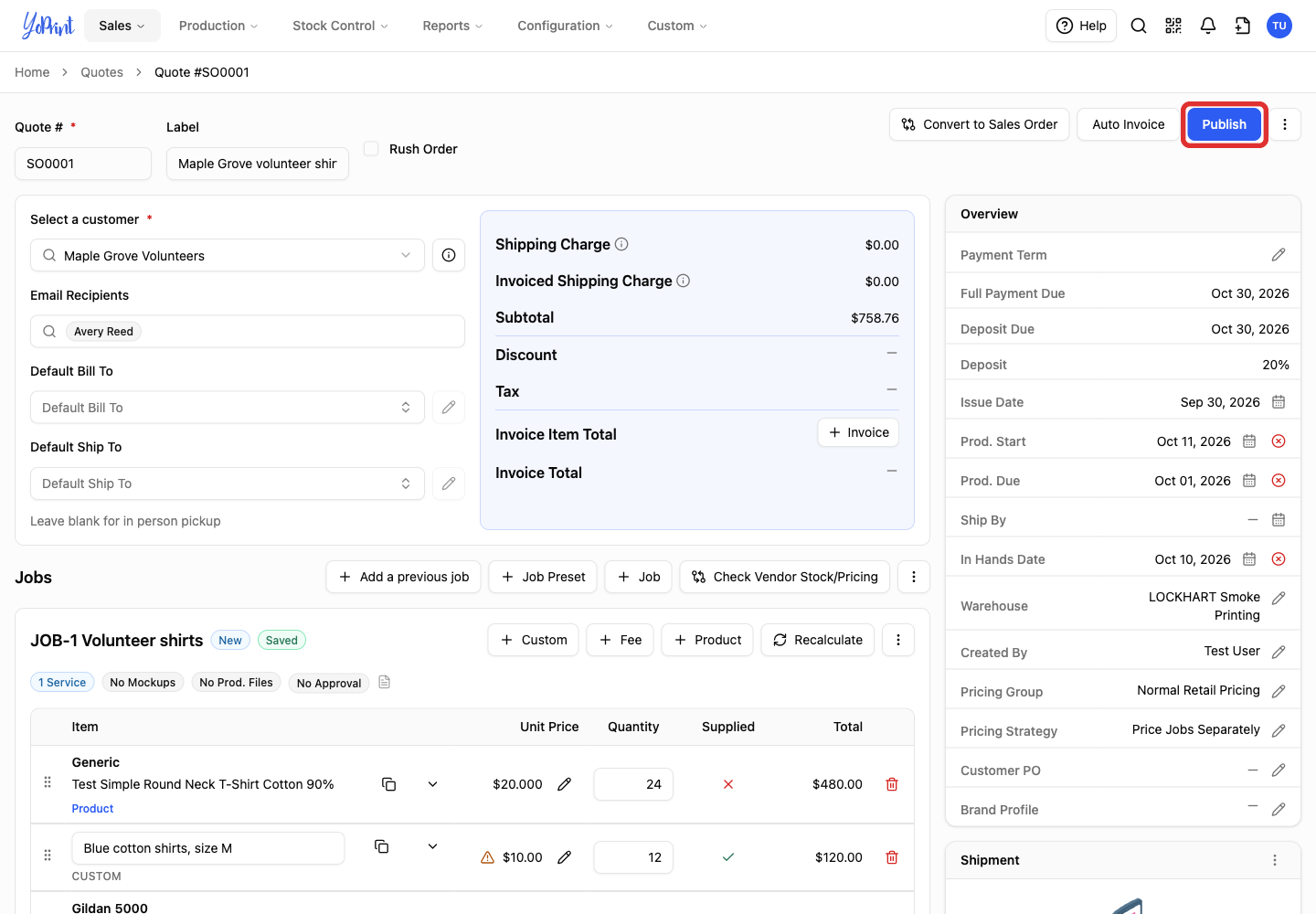The image size is (1316, 914).
Task: Click the Label input field
Action: 258,164
